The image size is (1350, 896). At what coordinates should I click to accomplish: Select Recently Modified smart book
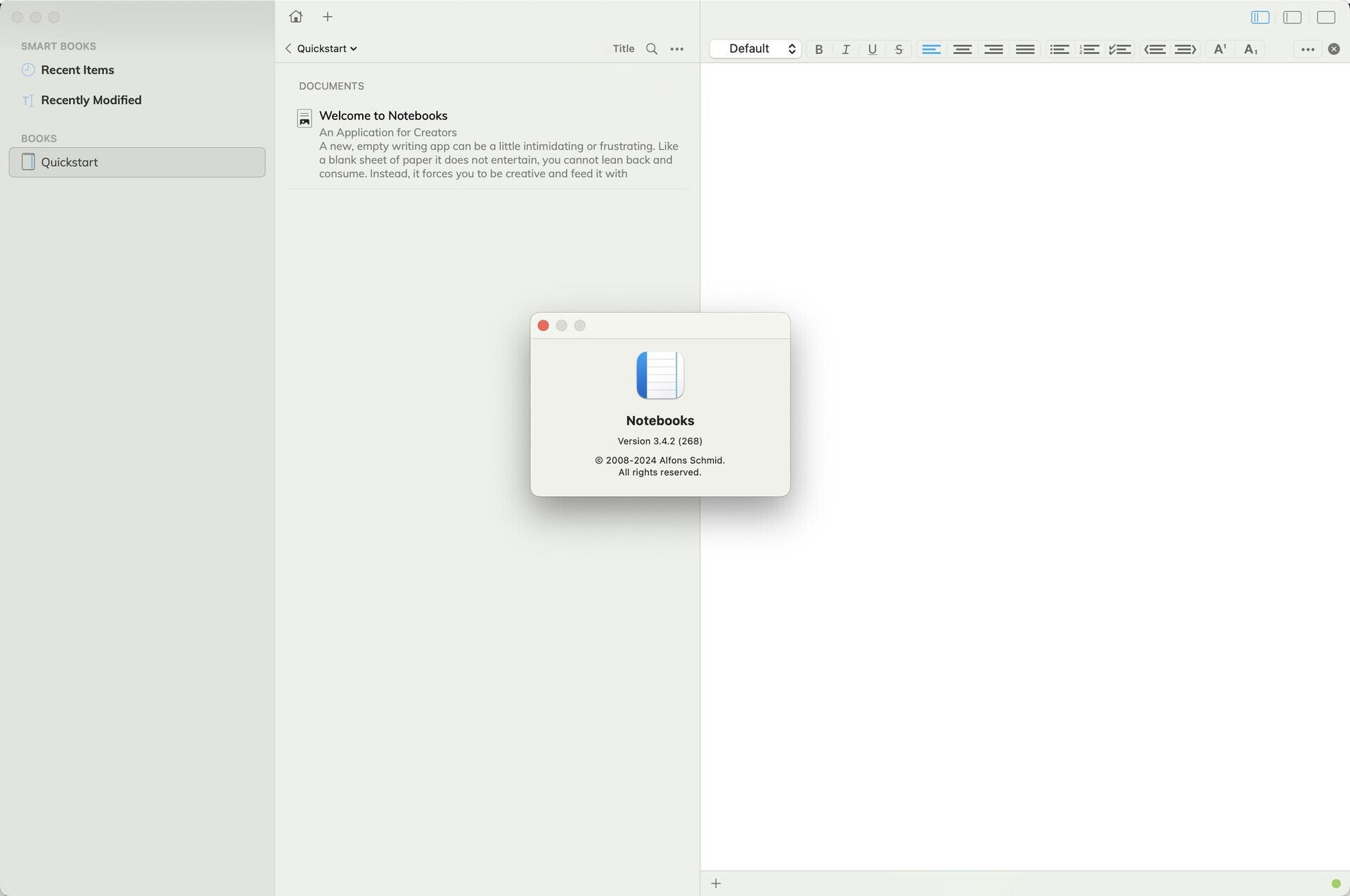click(x=91, y=100)
